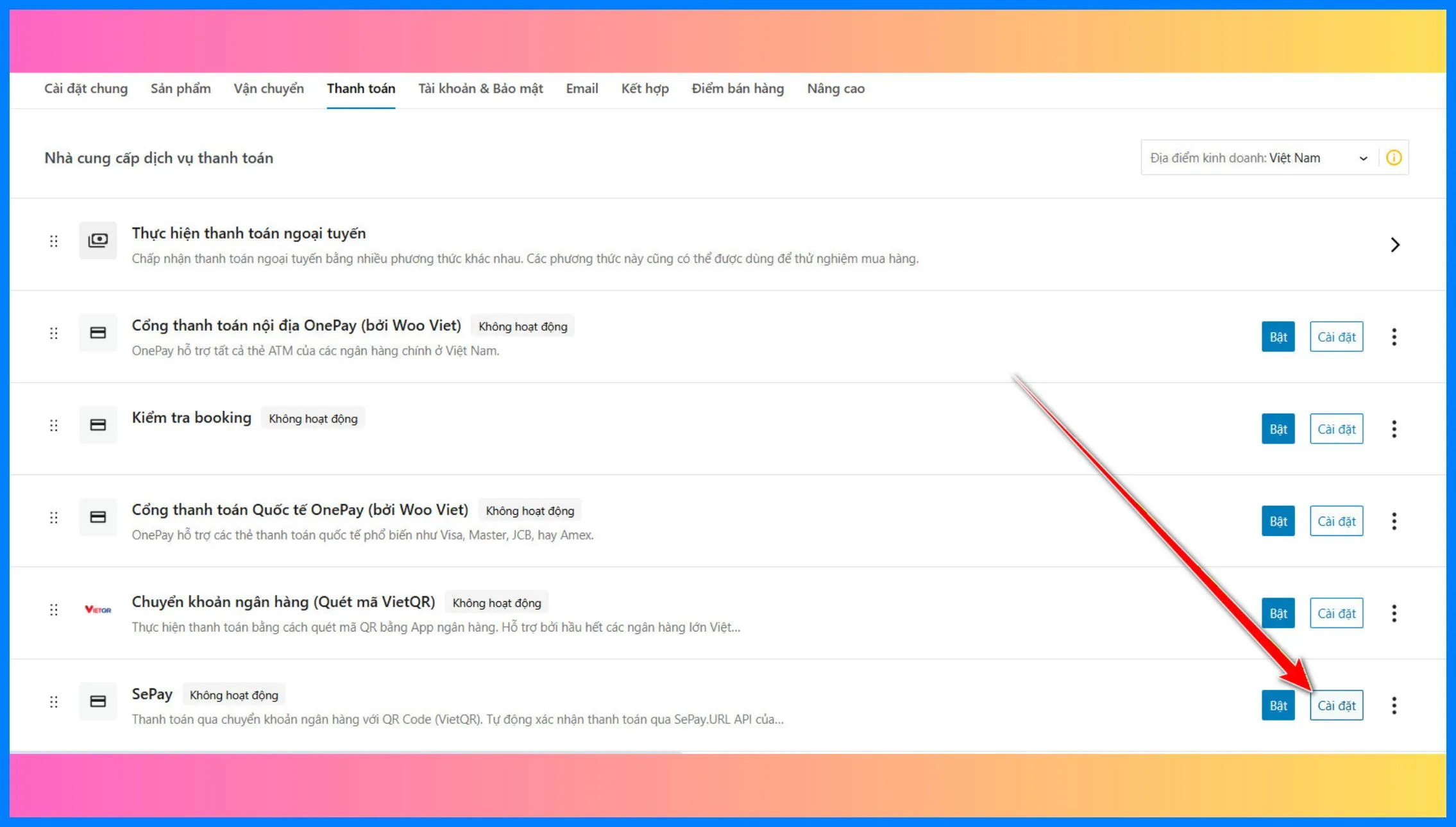The width and height of the screenshot is (1456, 827).
Task: Open three-dot menu for SePay
Action: (1394, 705)
